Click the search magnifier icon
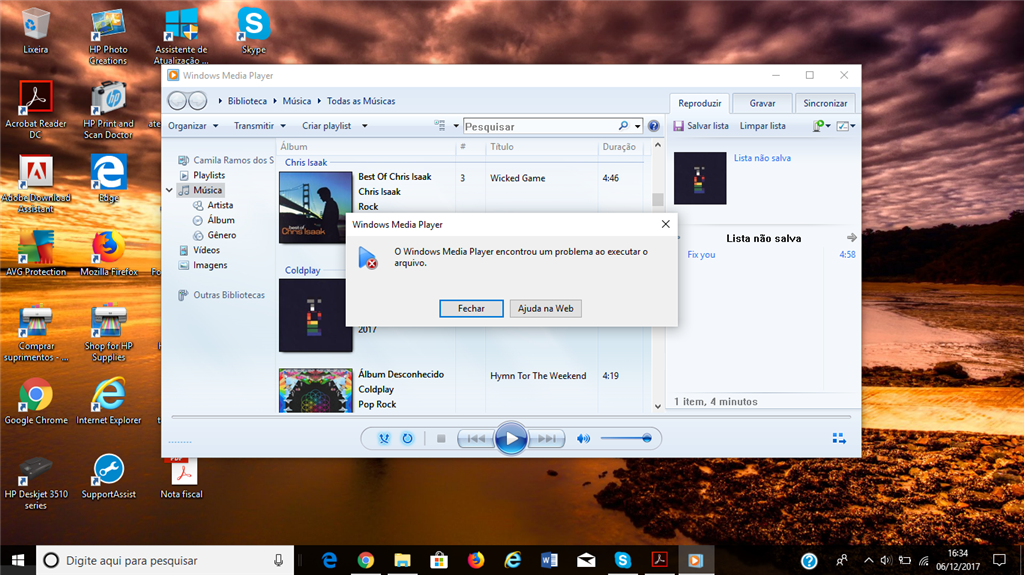Image resolution: width=1024 pixels, height=575 pixels. click(623, 125)
